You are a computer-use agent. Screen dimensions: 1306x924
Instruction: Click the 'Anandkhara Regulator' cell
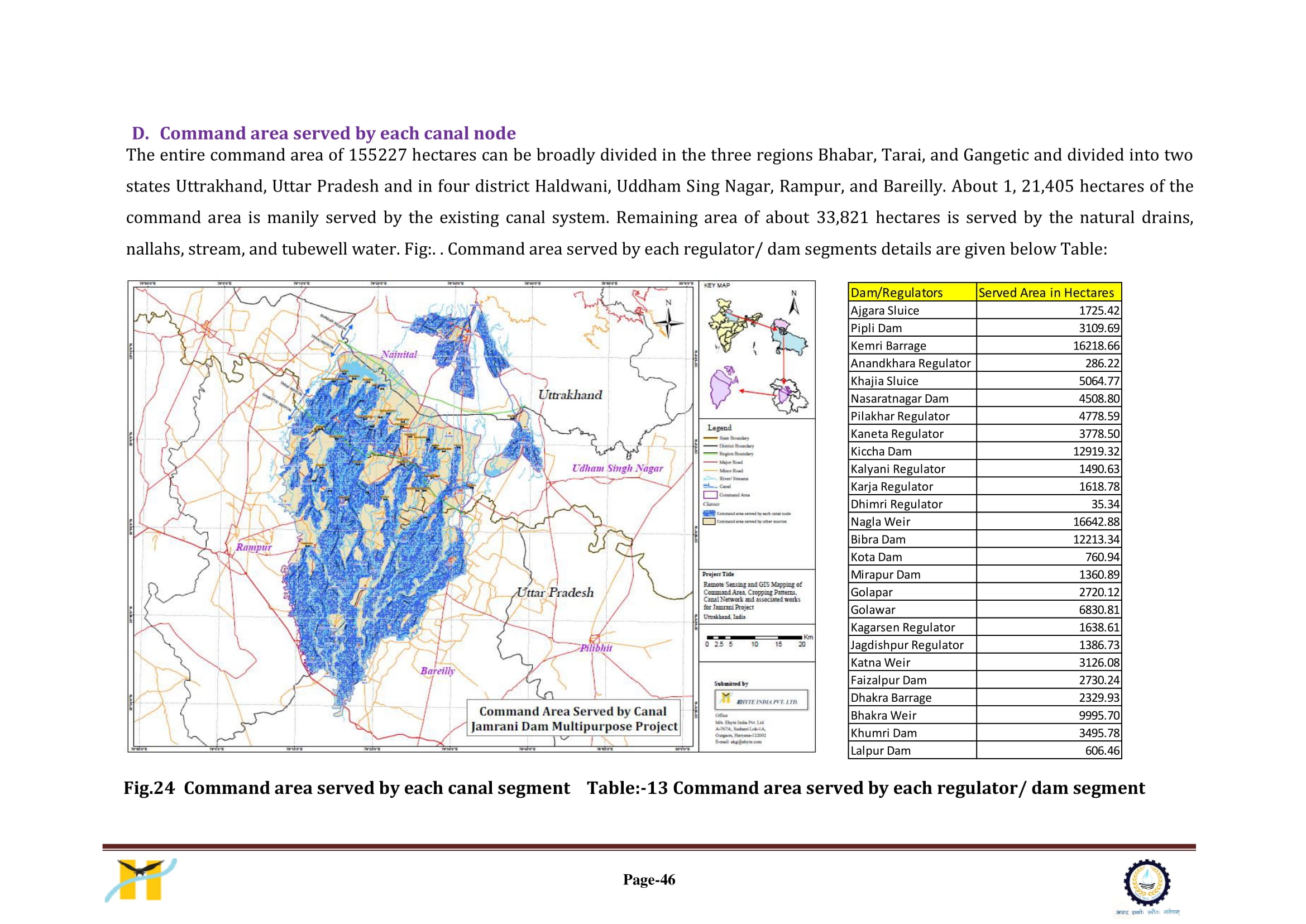click(x=912, y=363)
